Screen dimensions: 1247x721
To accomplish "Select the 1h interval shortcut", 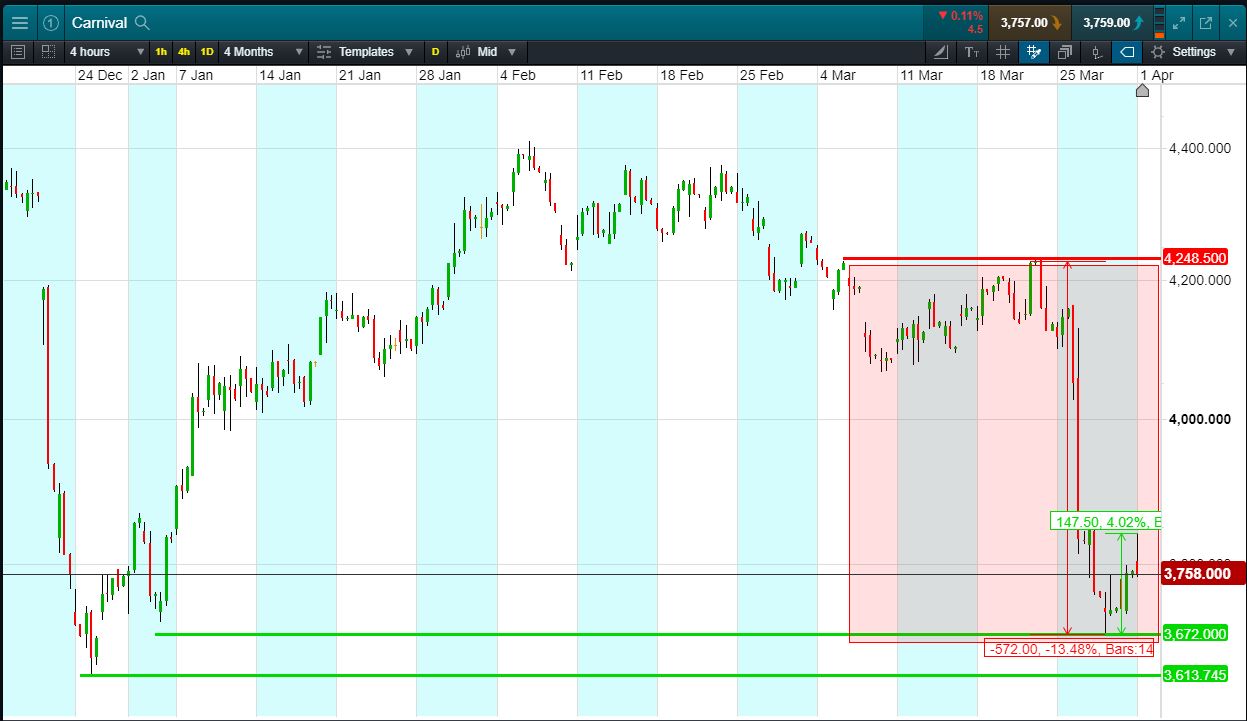I will point(161,52).
